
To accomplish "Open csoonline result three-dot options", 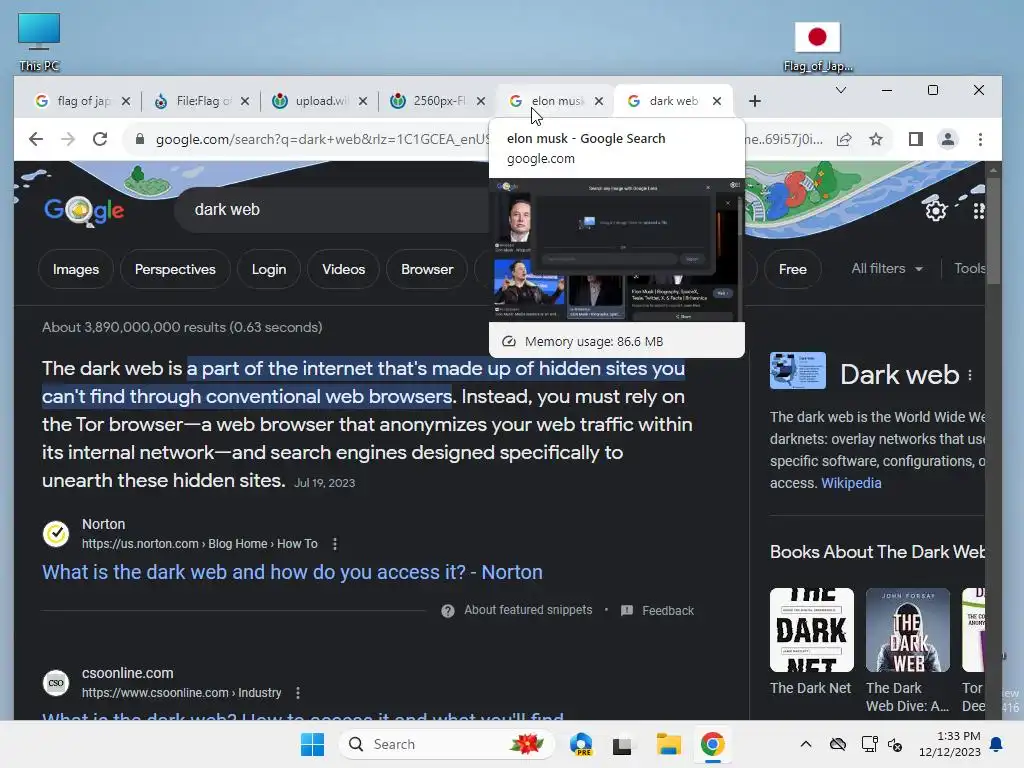I will (x=298, y=692).
